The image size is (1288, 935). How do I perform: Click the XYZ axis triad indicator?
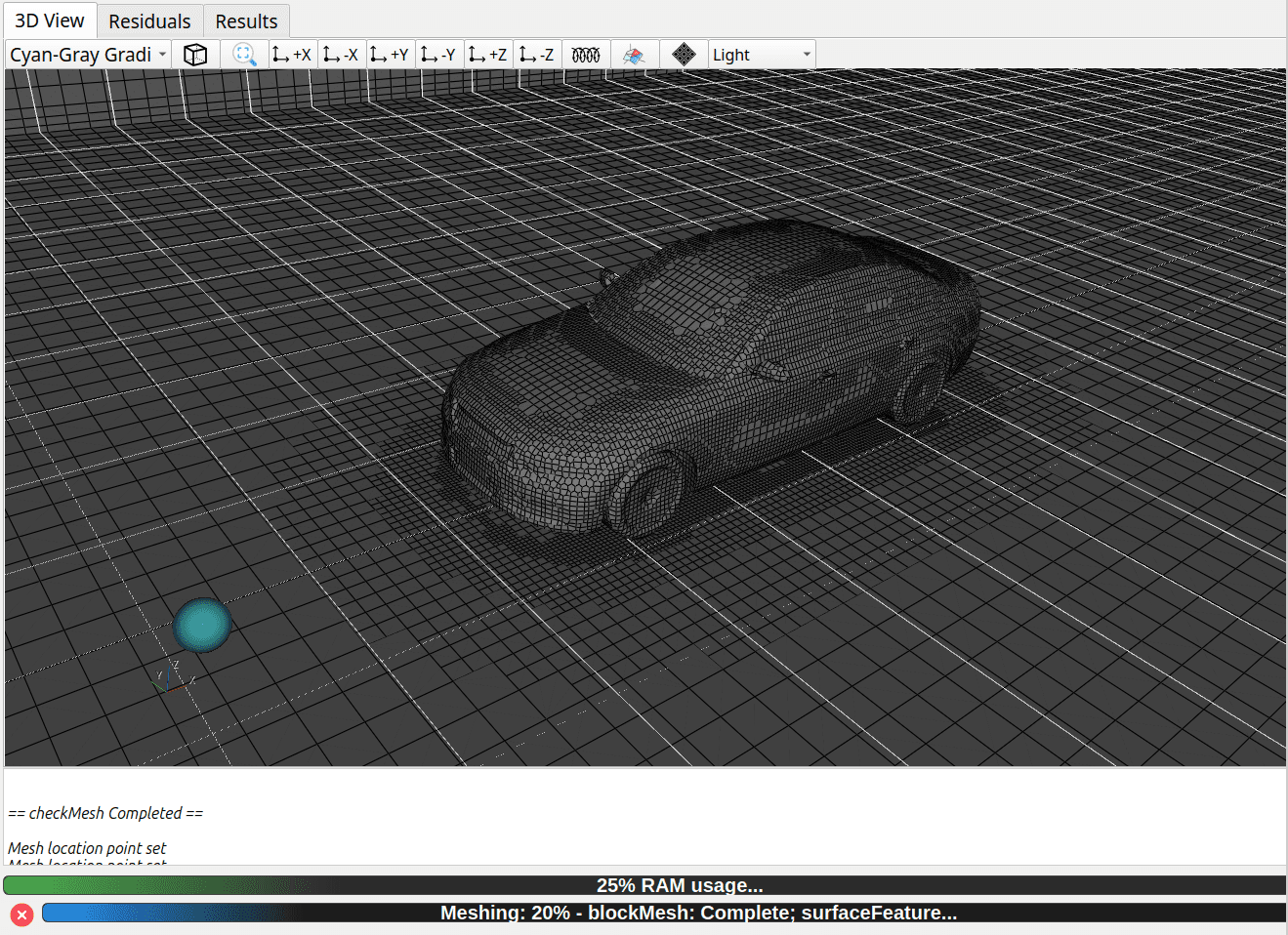[174, 676]
